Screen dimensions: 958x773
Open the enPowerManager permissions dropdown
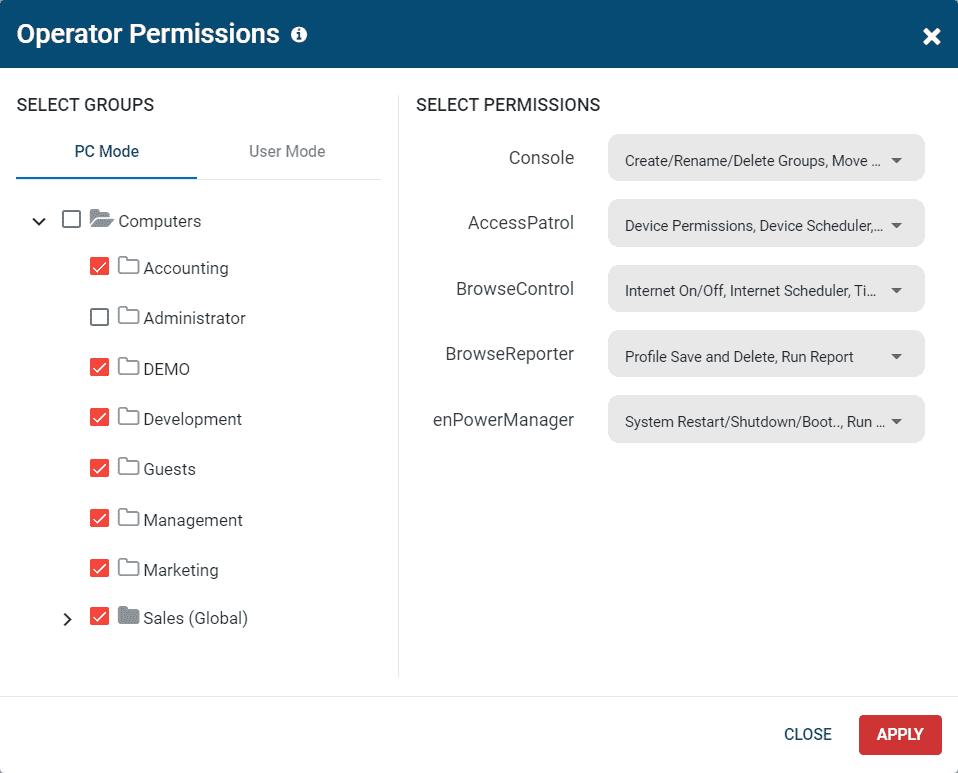click(766, 419)
